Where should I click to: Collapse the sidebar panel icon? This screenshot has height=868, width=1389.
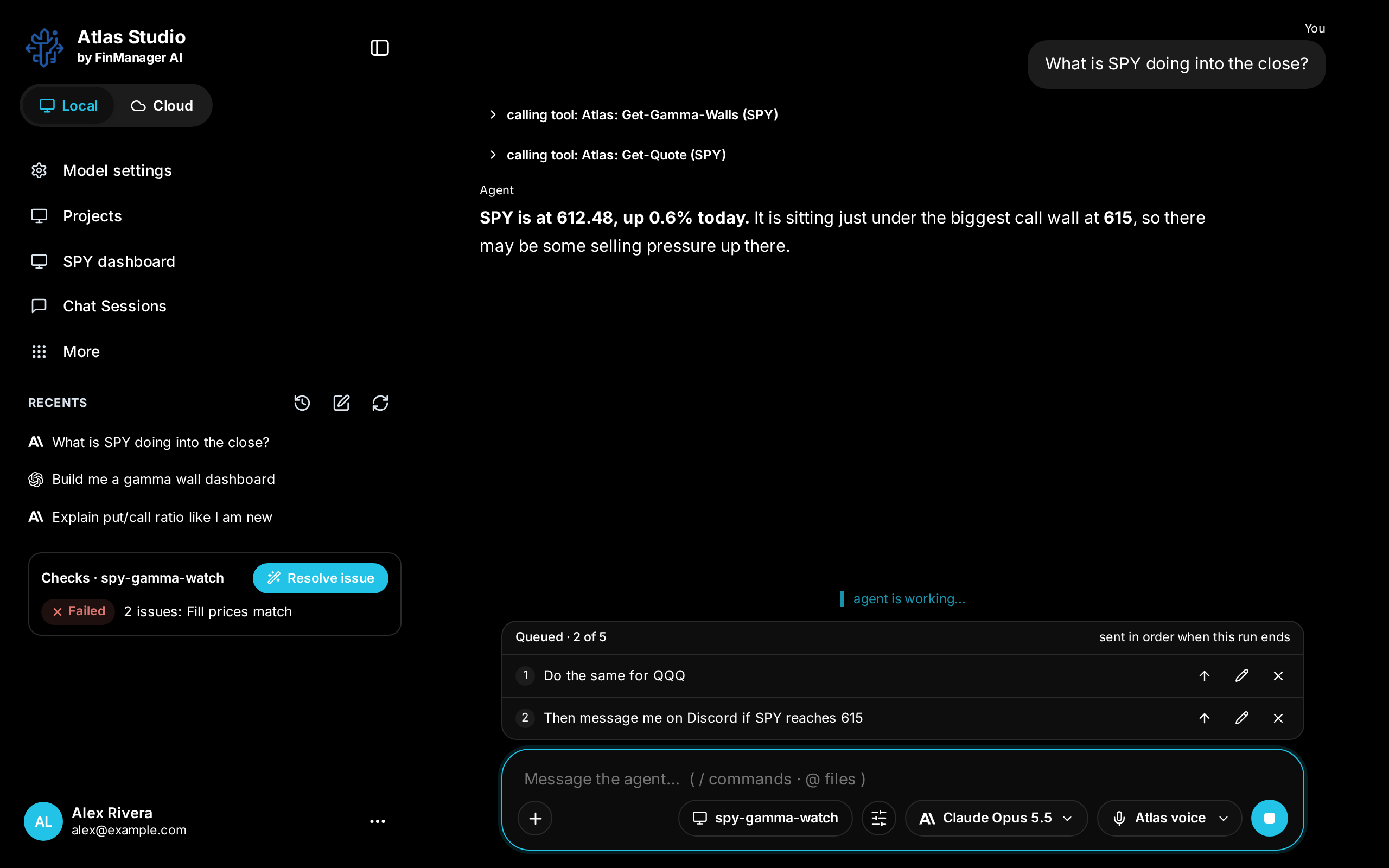379,48
